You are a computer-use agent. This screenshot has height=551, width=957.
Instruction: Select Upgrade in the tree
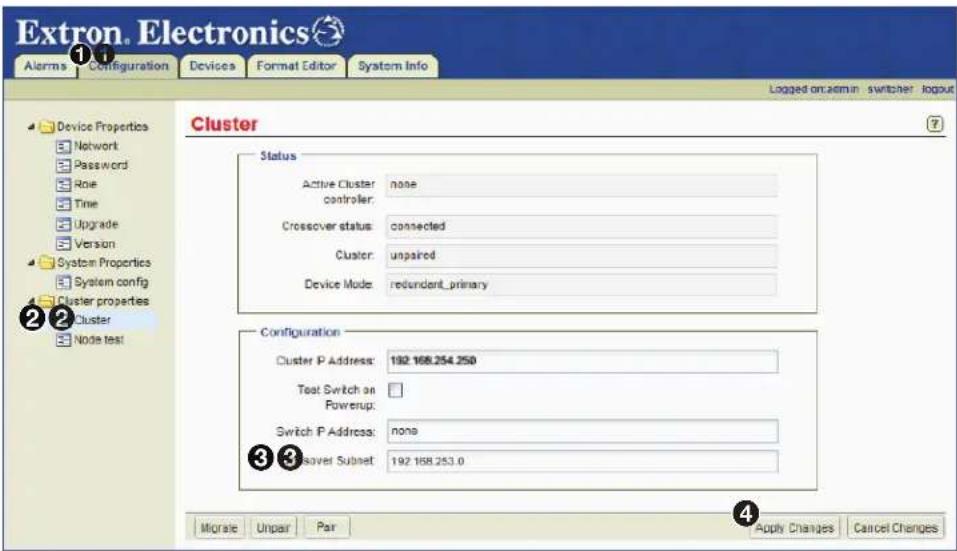pyautogui.click(x=96, y=224)
